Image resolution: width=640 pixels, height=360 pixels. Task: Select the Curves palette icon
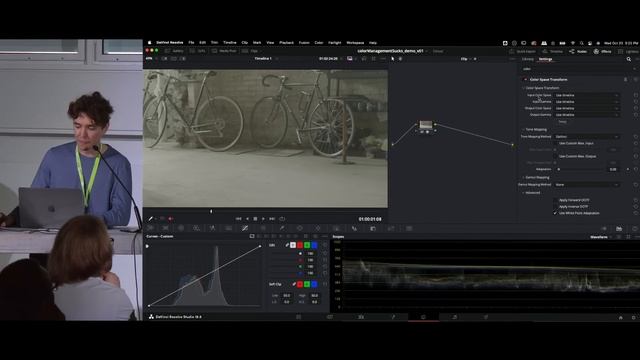[x=244, y=228]
